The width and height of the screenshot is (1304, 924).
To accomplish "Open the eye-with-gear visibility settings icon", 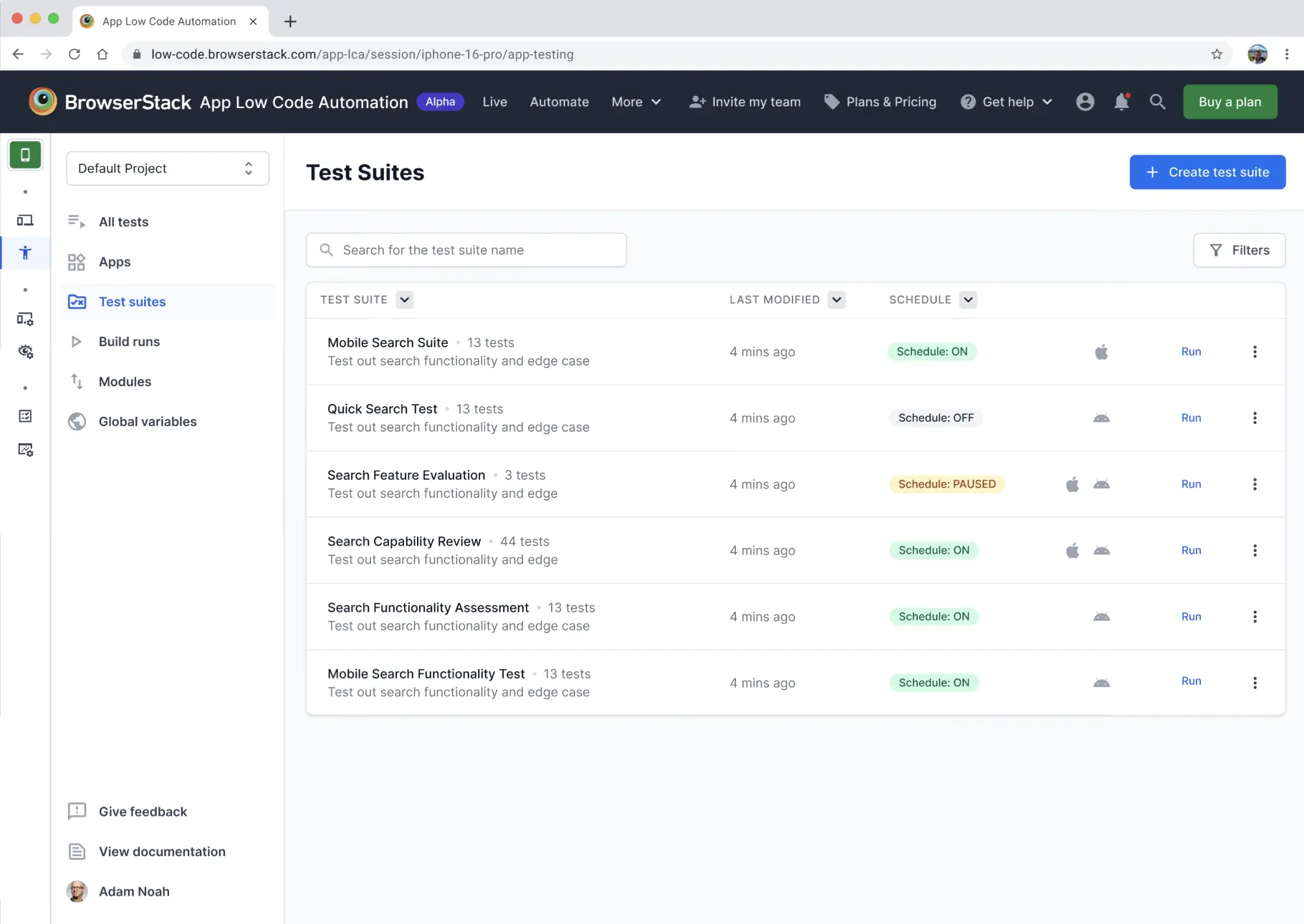I will [x=25, y=352].
